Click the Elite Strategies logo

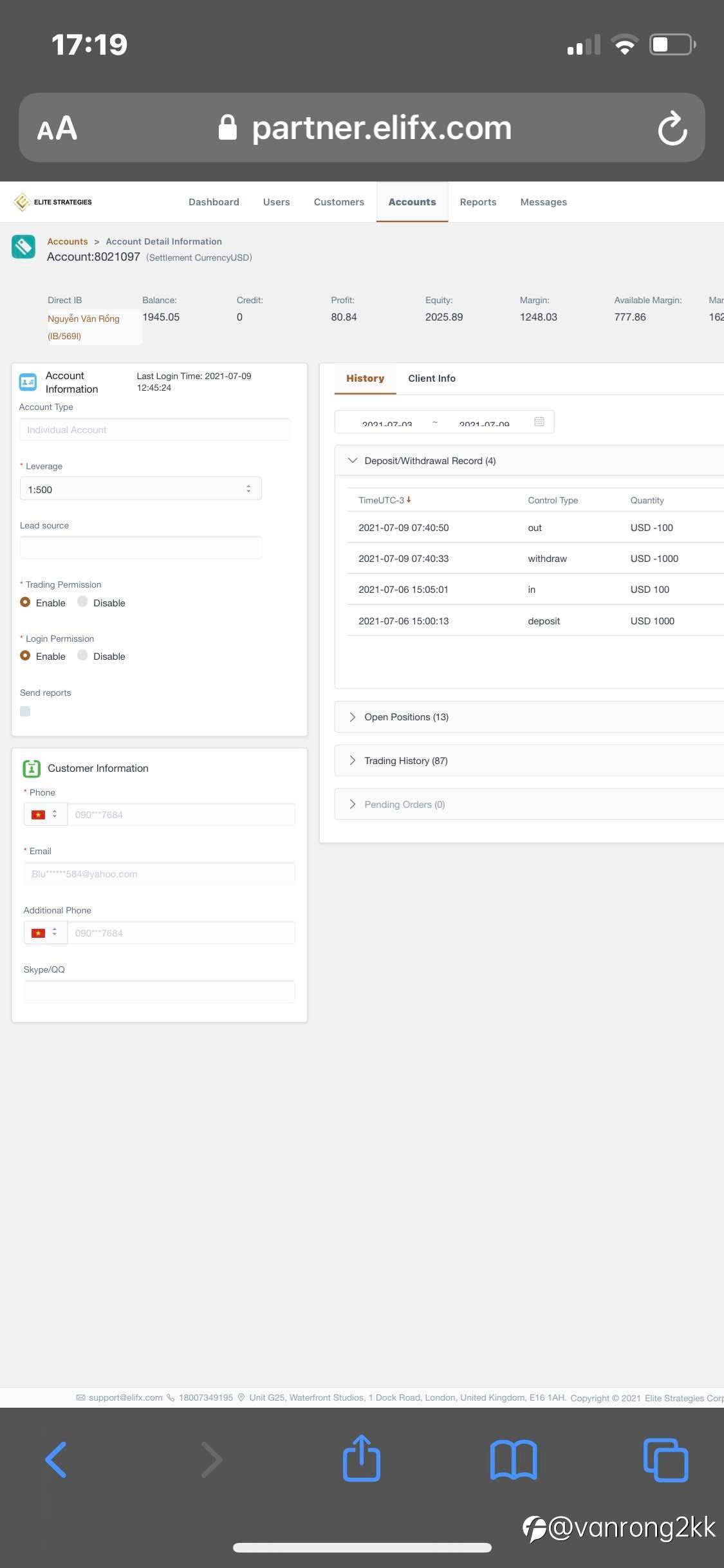53,202
